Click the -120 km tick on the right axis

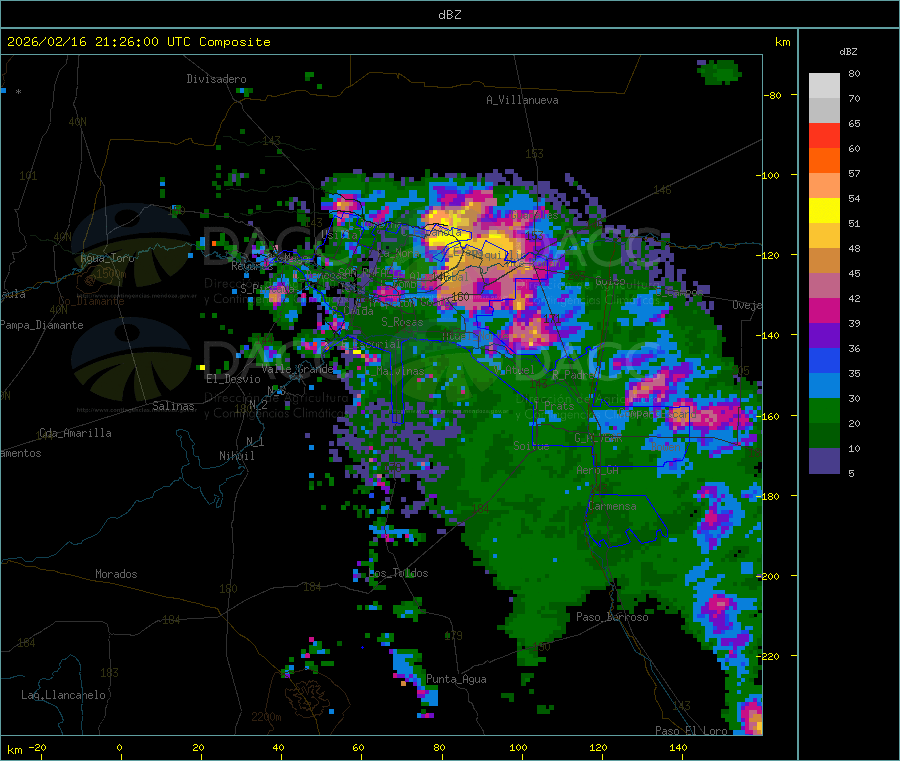(769, 255)
